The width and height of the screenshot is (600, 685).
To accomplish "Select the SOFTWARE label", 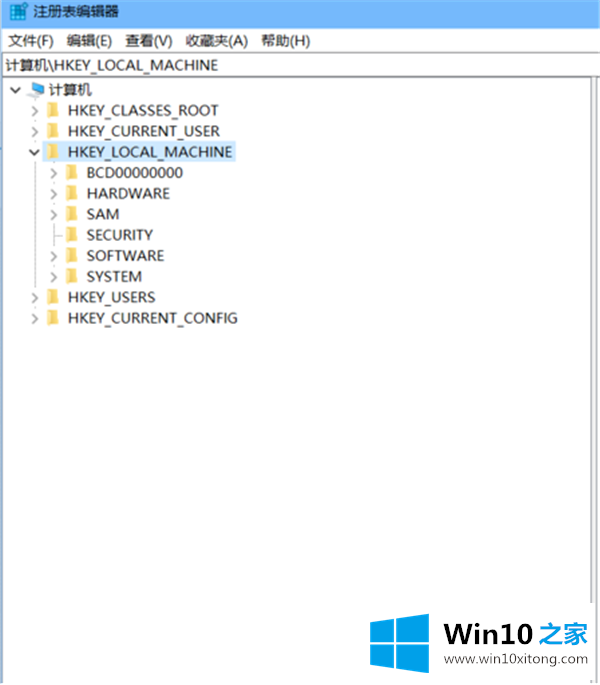I will tap(125, 256).
